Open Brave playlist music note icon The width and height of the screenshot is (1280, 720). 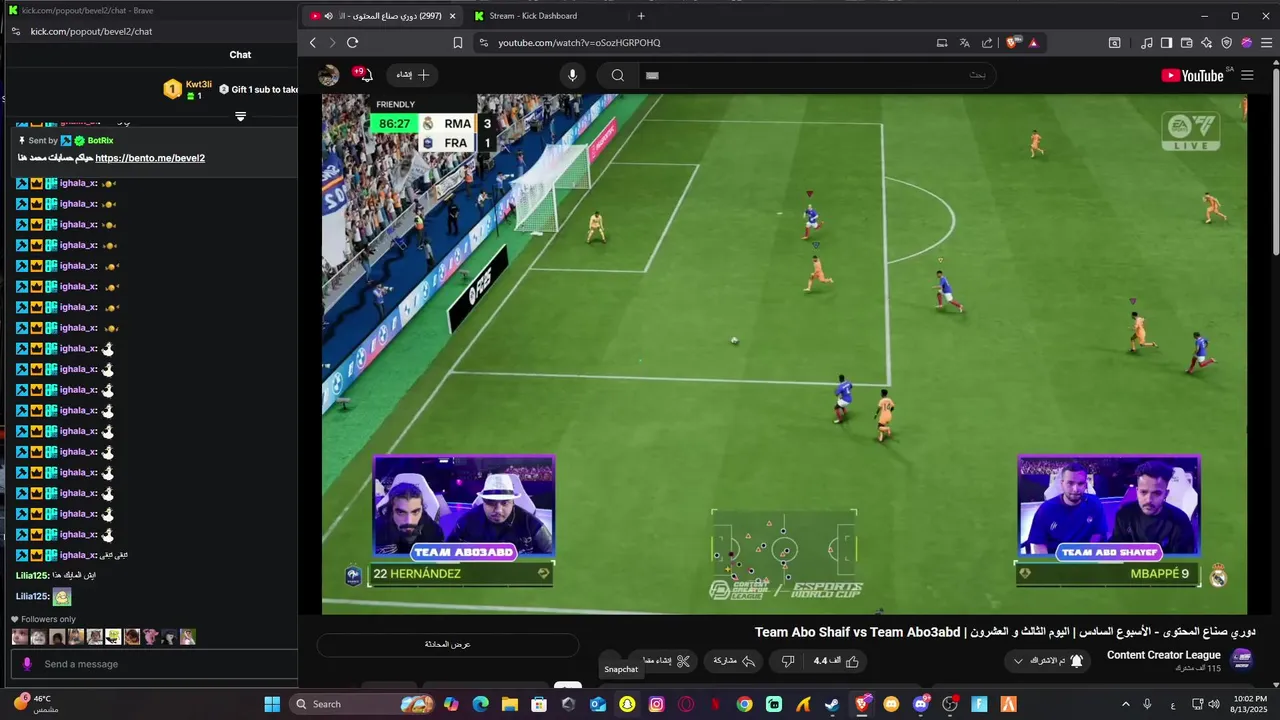click(x=1148, y=43)
